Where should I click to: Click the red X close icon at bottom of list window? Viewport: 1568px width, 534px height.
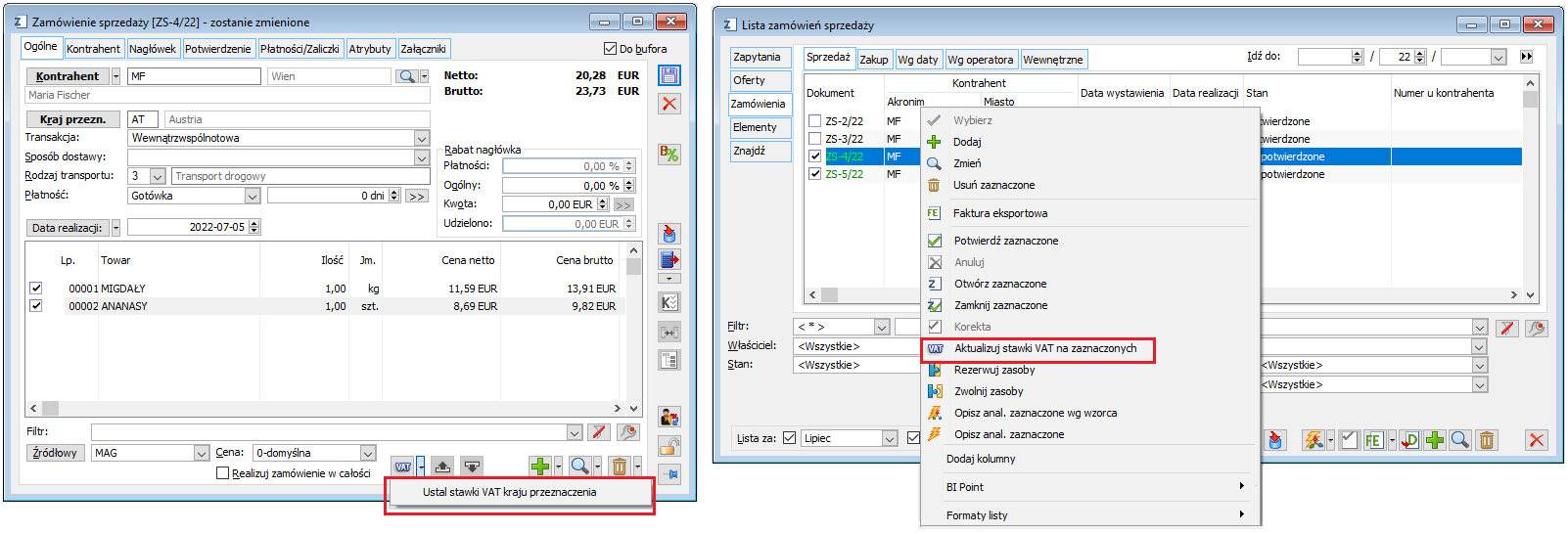1537,440
